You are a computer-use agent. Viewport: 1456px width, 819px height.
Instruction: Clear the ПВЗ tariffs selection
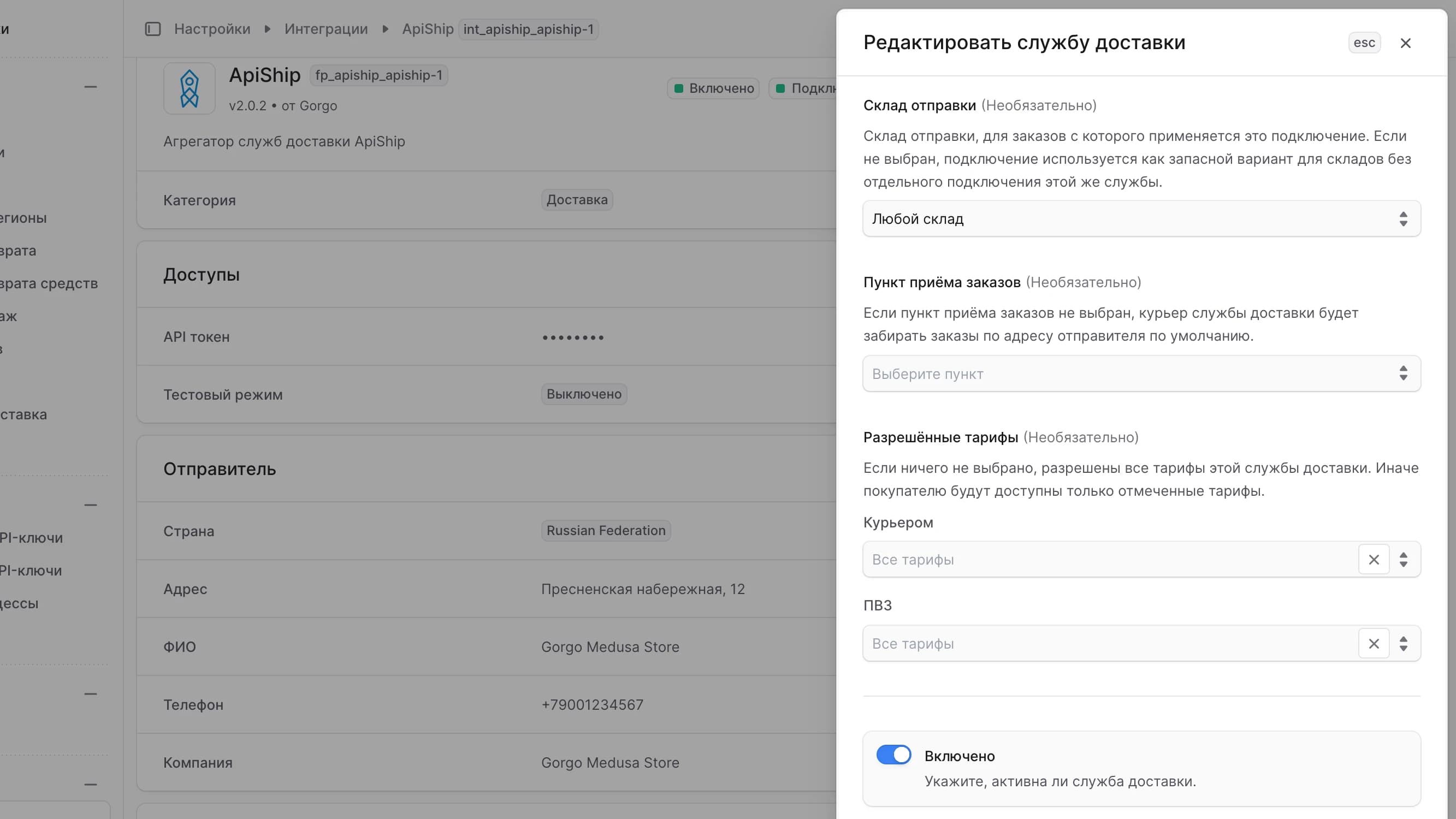1374,644
